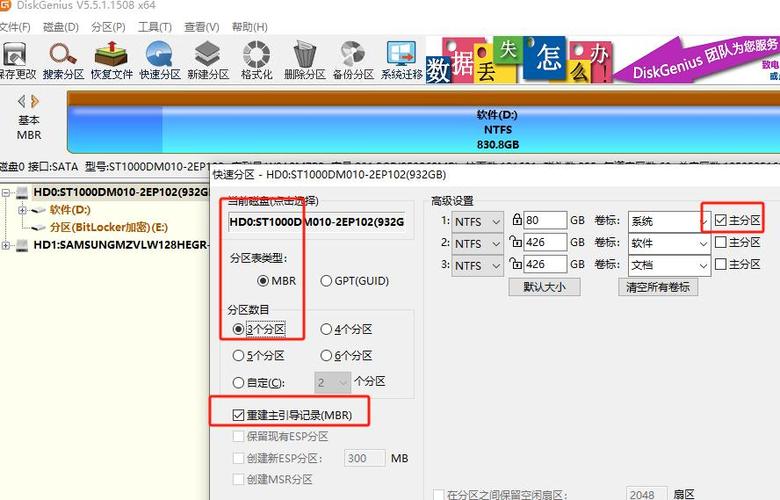This screenshot has height=500, width=780.
Task: Open the Partition (分区) menu
Action: click(x=108, y=27)
